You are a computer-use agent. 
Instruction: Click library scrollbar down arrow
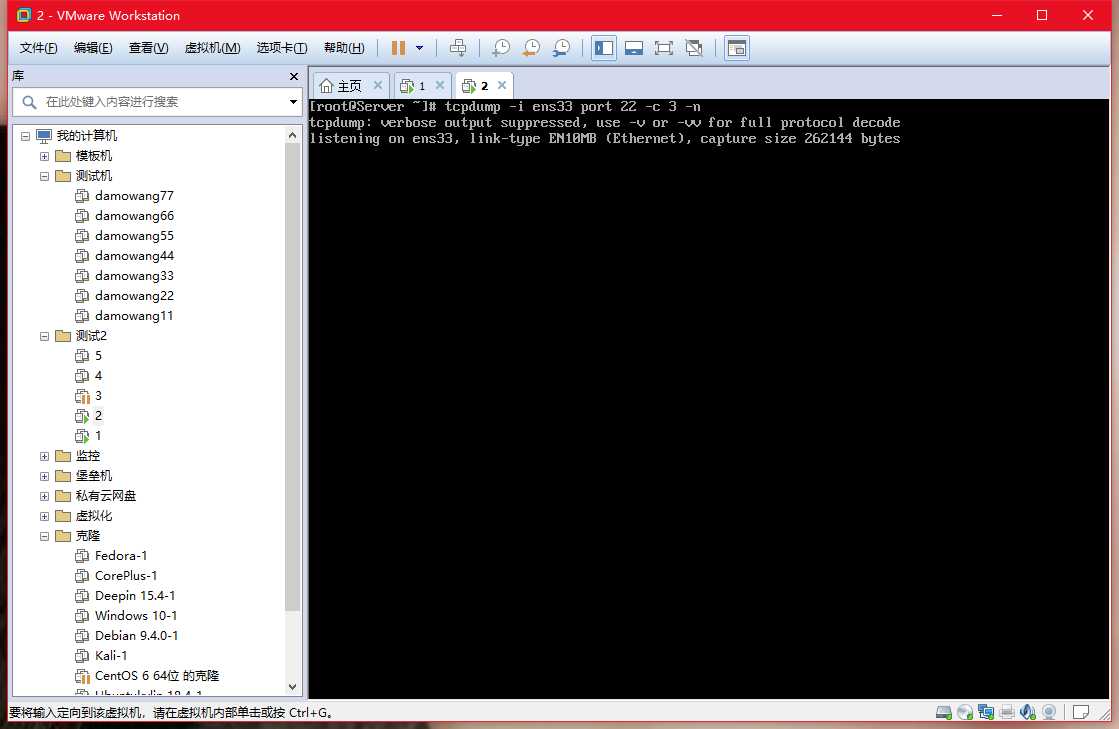click(x=292, y=686)
